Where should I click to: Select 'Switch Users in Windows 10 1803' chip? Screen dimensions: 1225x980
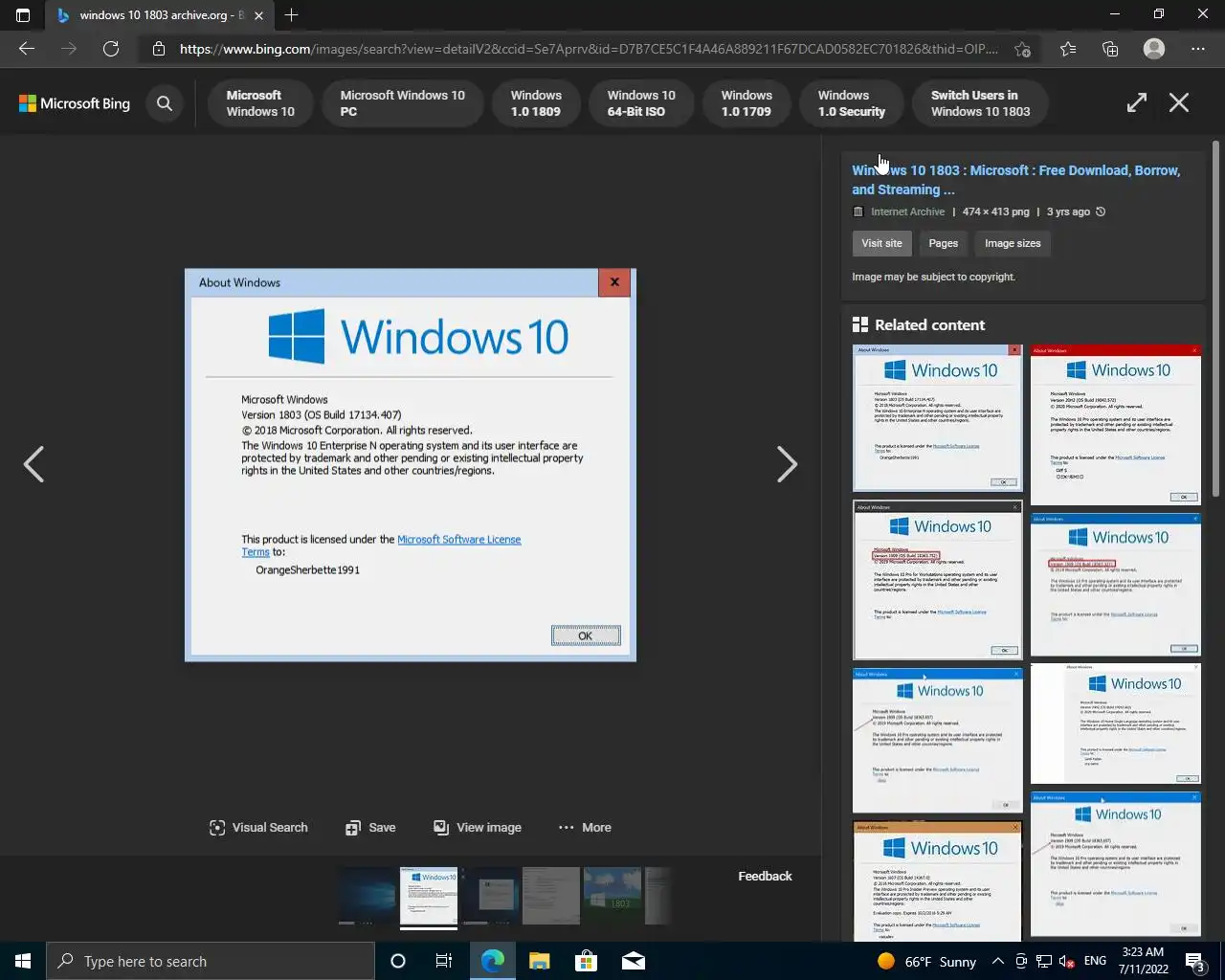click(x=980, y=103)
